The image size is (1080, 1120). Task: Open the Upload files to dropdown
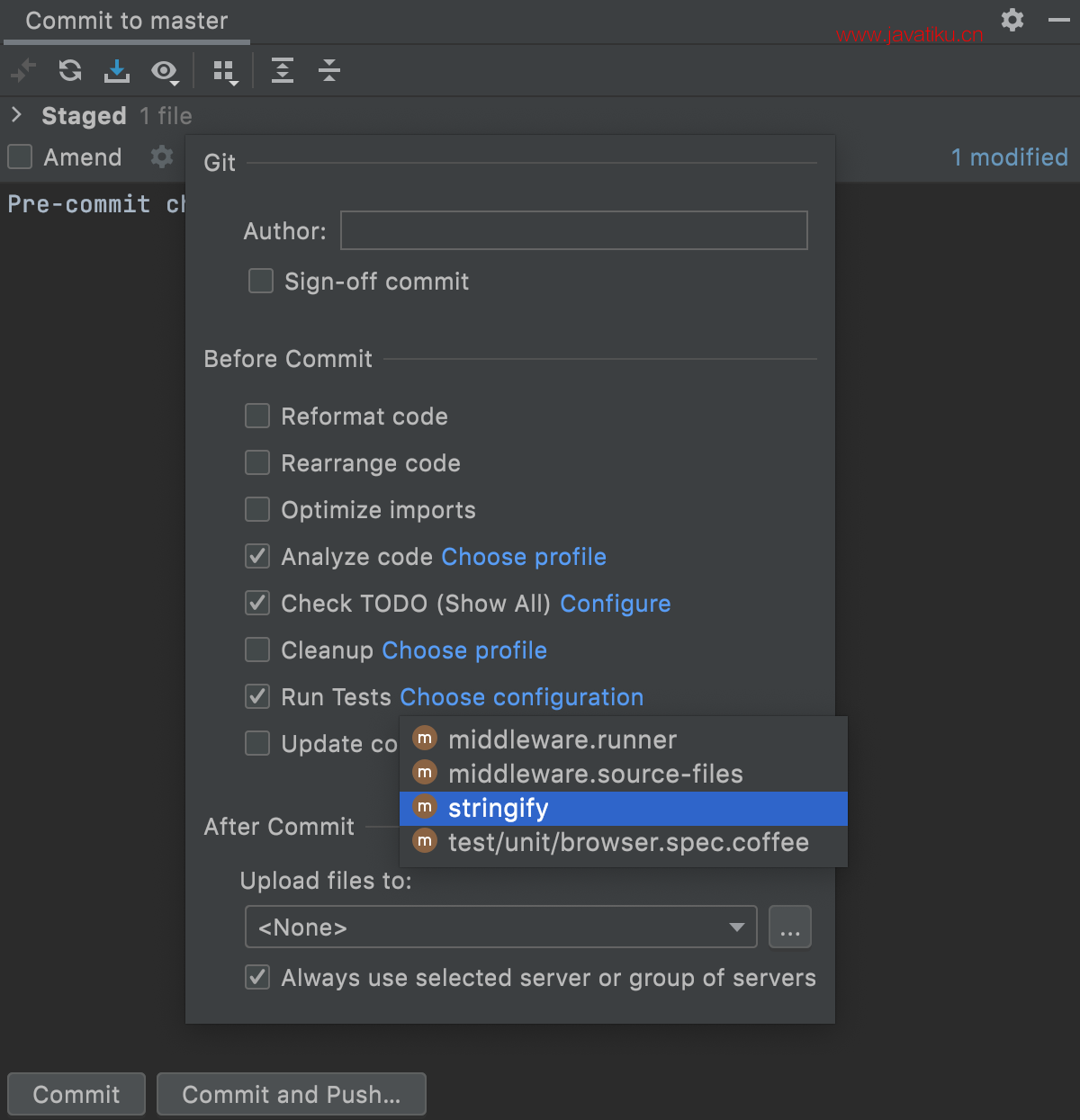[501, 927]
